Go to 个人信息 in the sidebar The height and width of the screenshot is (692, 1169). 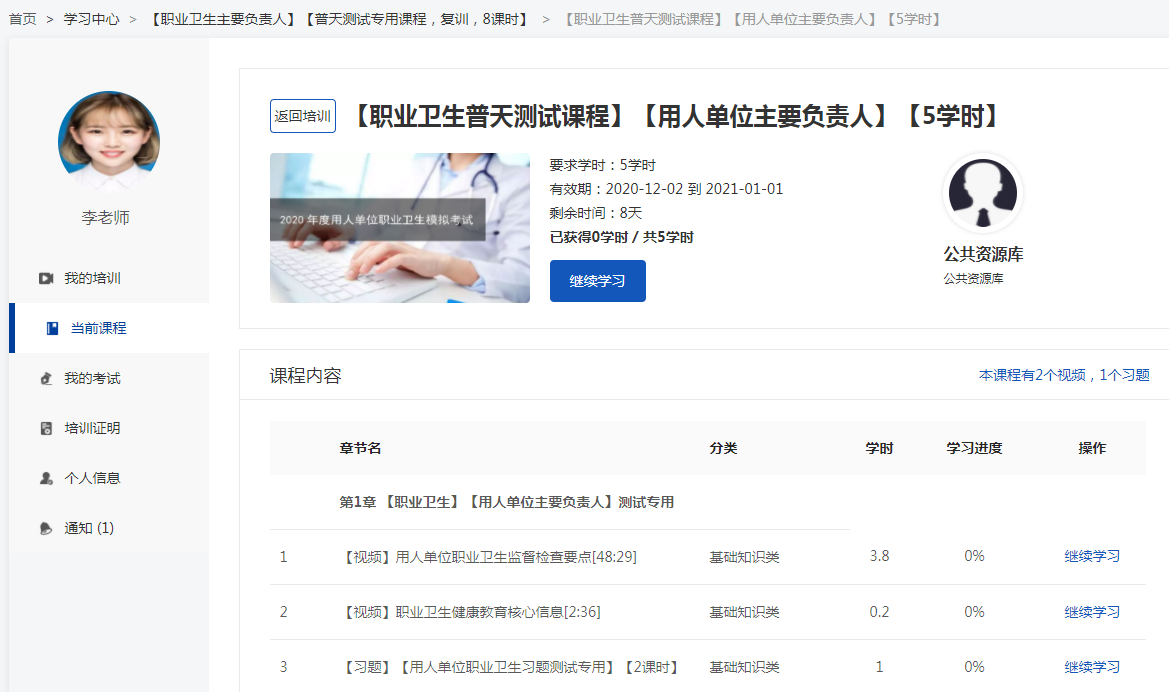92,478
